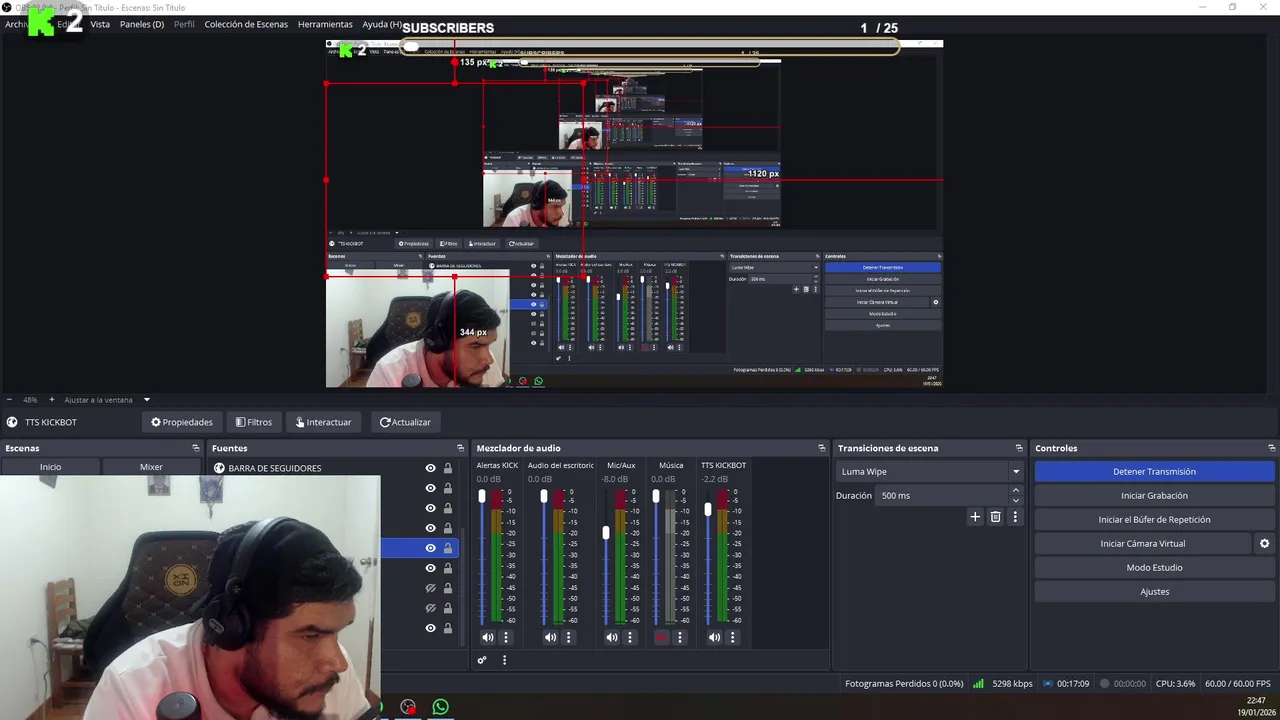This screenshot has width=1280, height=720.
Task: Zoom in the preview with plus icon
Action: click(52, 400)
